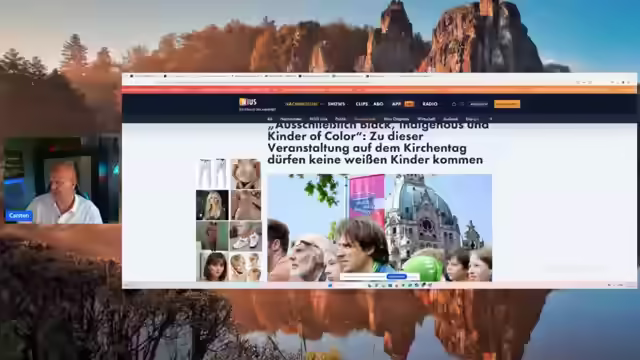Screen dimensions: 640x360
Task: Click the orange button in NIUS header
Action: pyautogui.click(x=507, y=104)
